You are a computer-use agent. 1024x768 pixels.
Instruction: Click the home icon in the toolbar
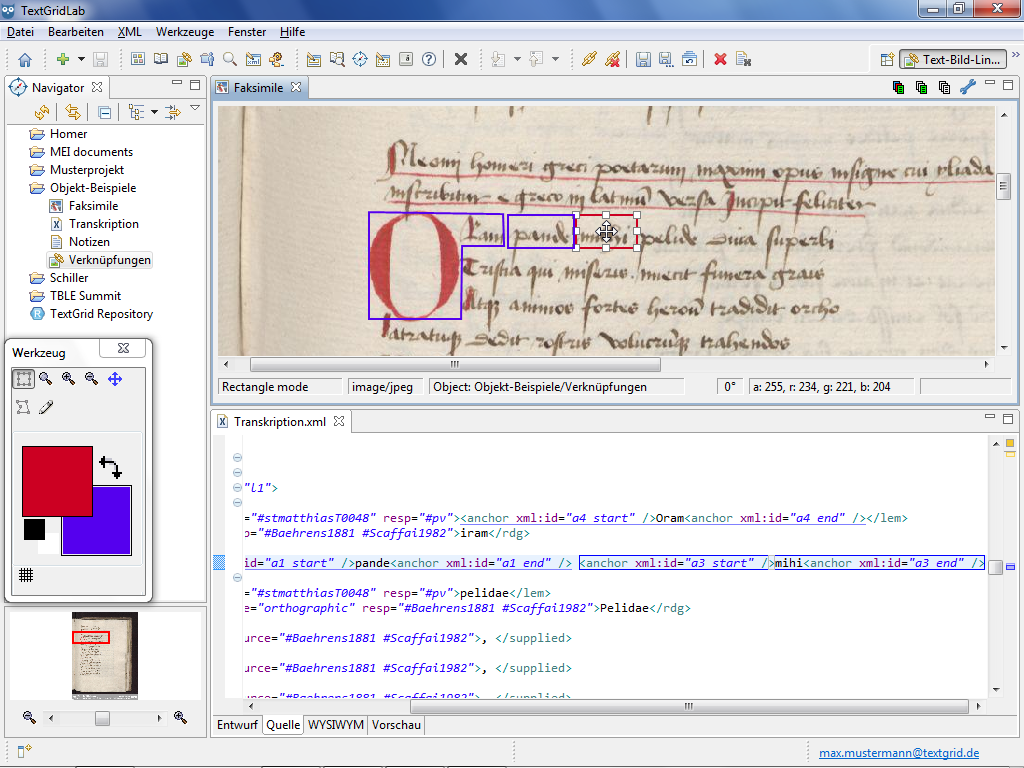tap(25, 60)
